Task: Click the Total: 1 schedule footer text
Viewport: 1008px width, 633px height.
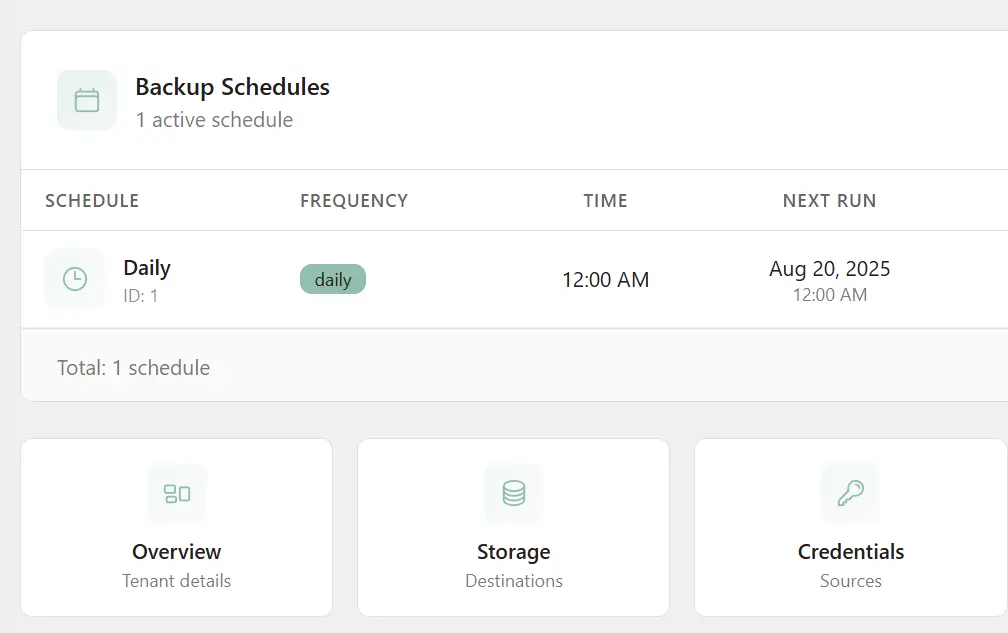Action: pyautogui.click(x=134, y=368)
